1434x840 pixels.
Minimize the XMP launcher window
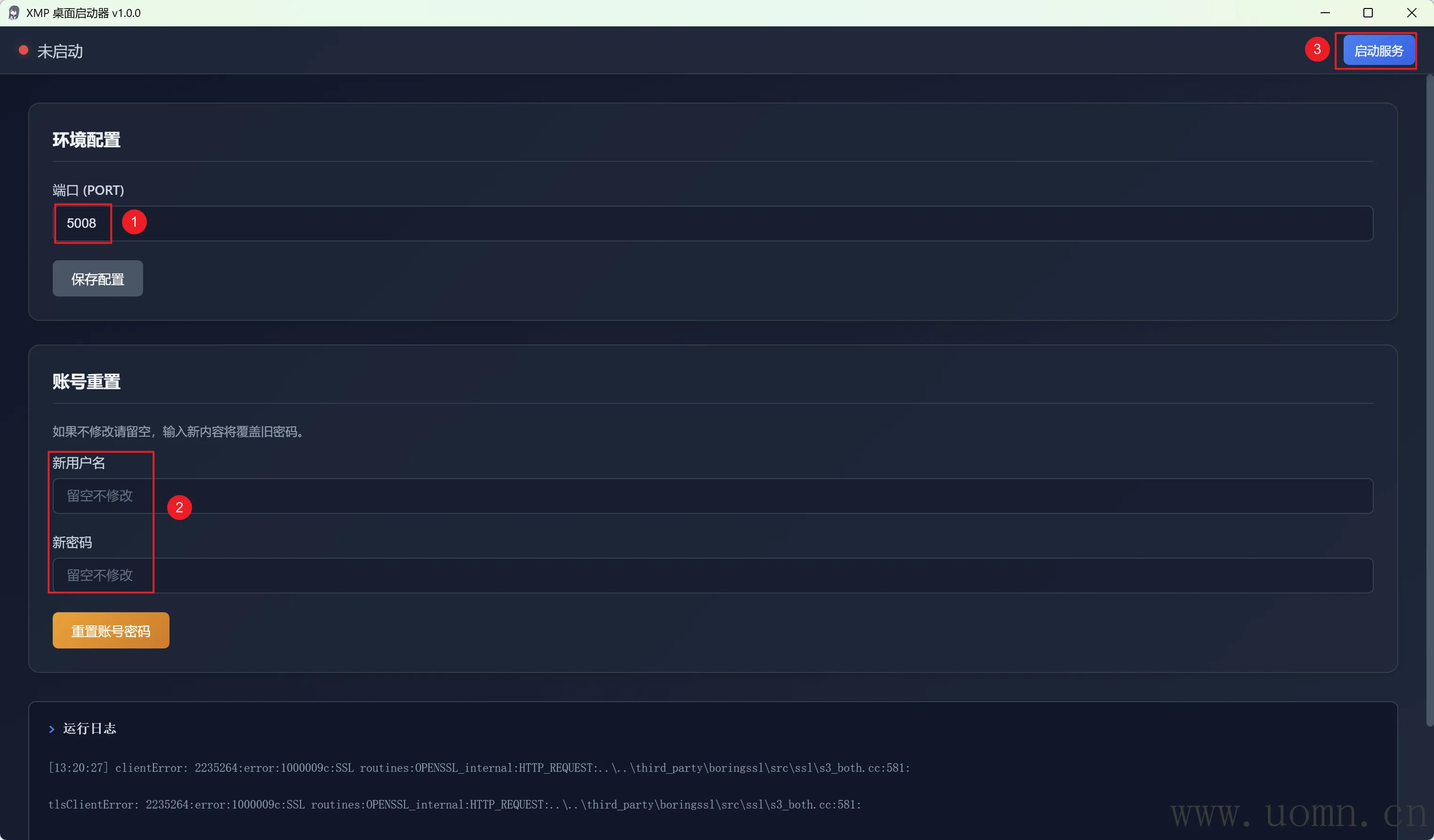1325,13
